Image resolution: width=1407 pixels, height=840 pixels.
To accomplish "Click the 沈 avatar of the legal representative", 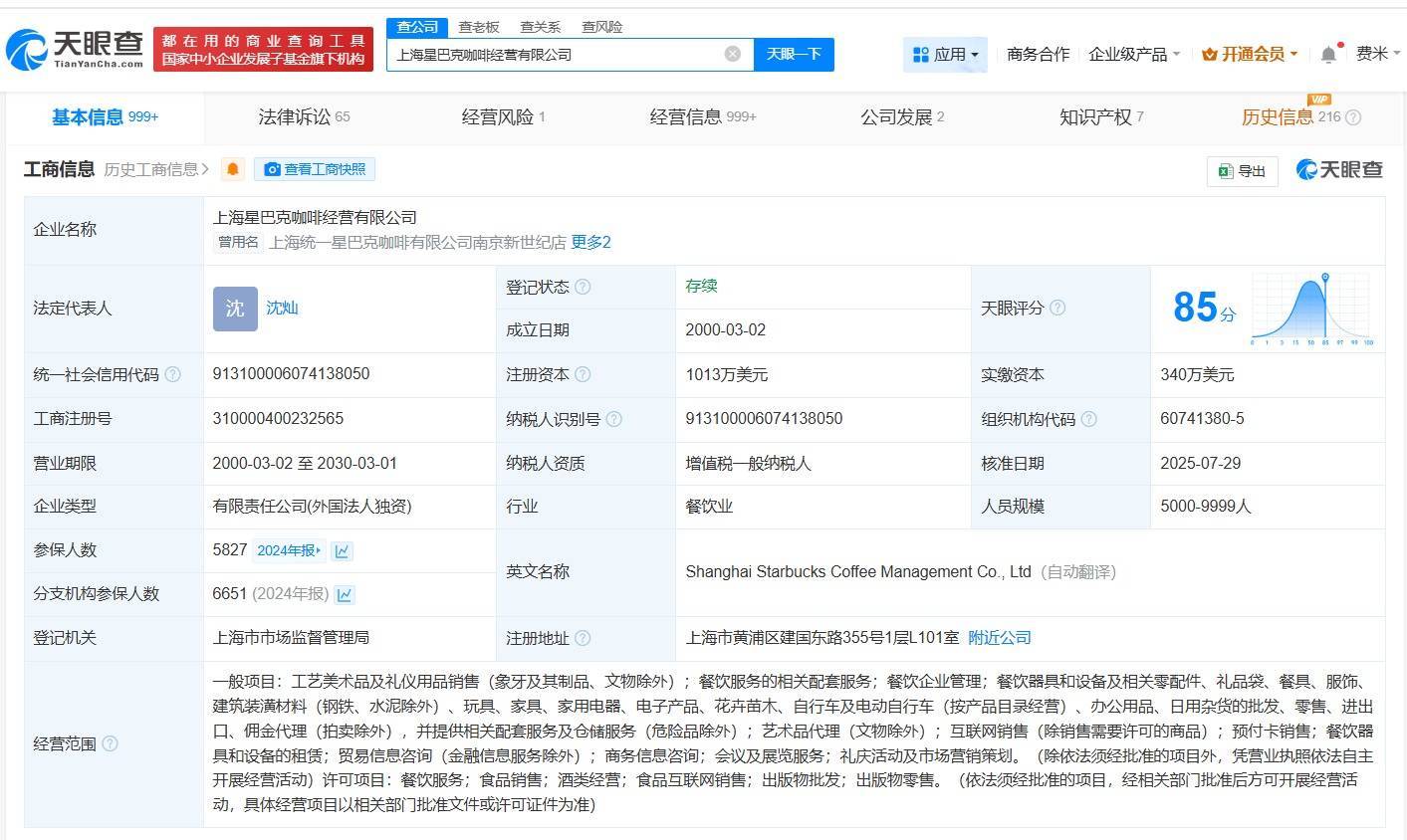I will pos(235,309).
